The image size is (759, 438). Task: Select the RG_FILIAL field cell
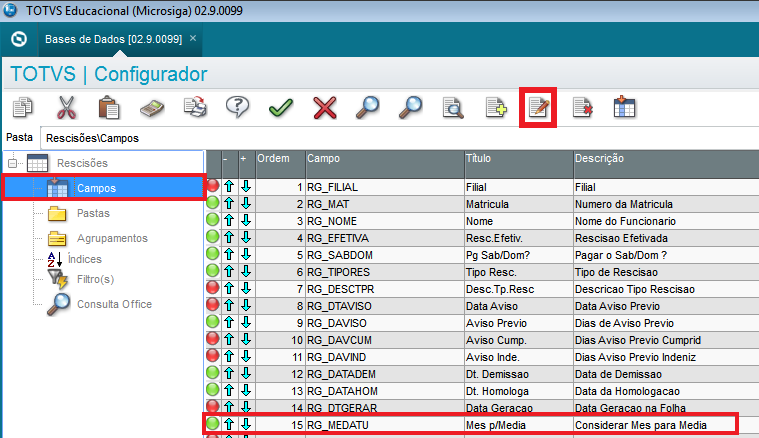[x=385, y=187]
